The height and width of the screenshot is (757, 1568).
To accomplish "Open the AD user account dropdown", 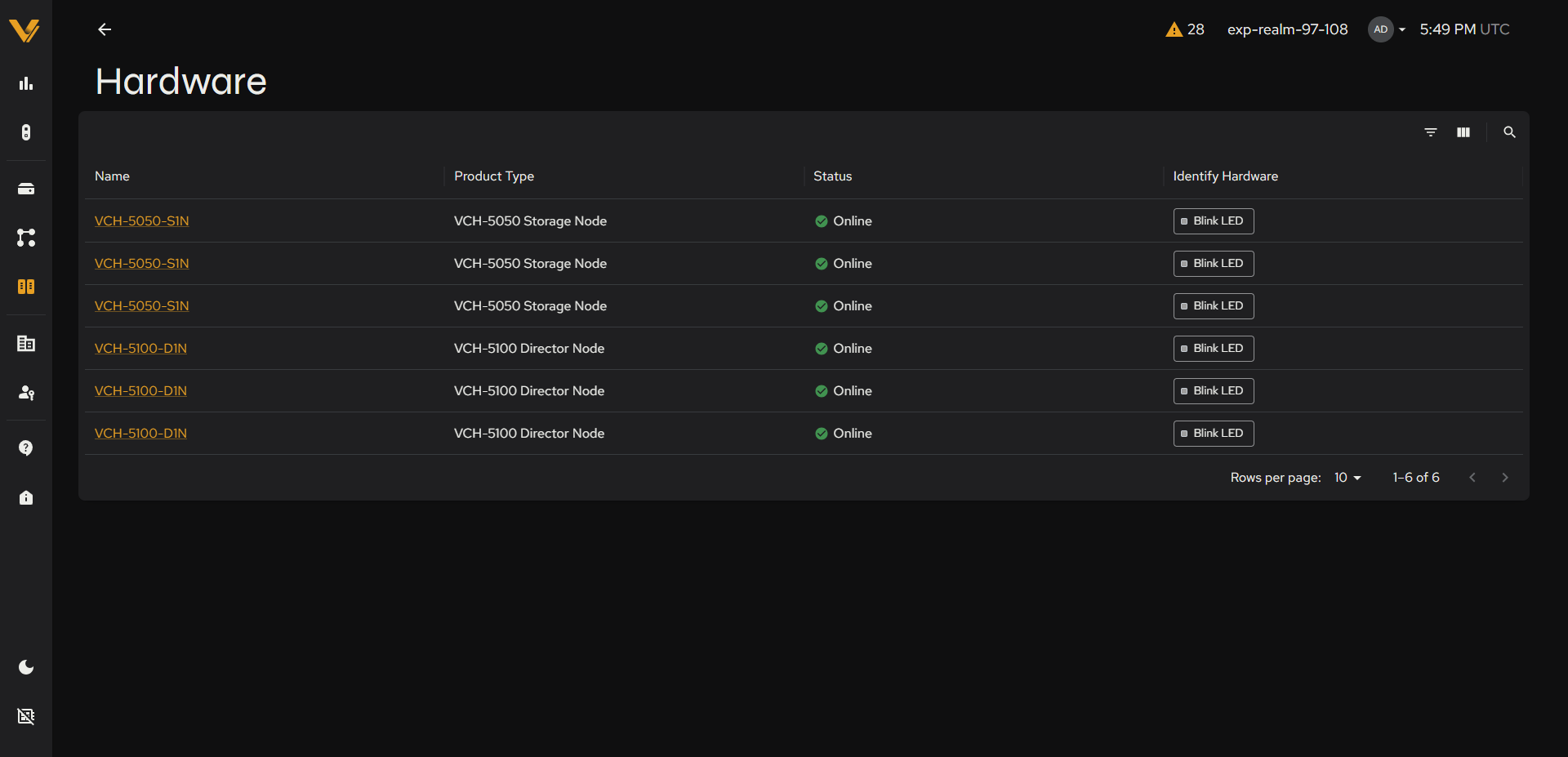I will click(x=1387, y=29).
